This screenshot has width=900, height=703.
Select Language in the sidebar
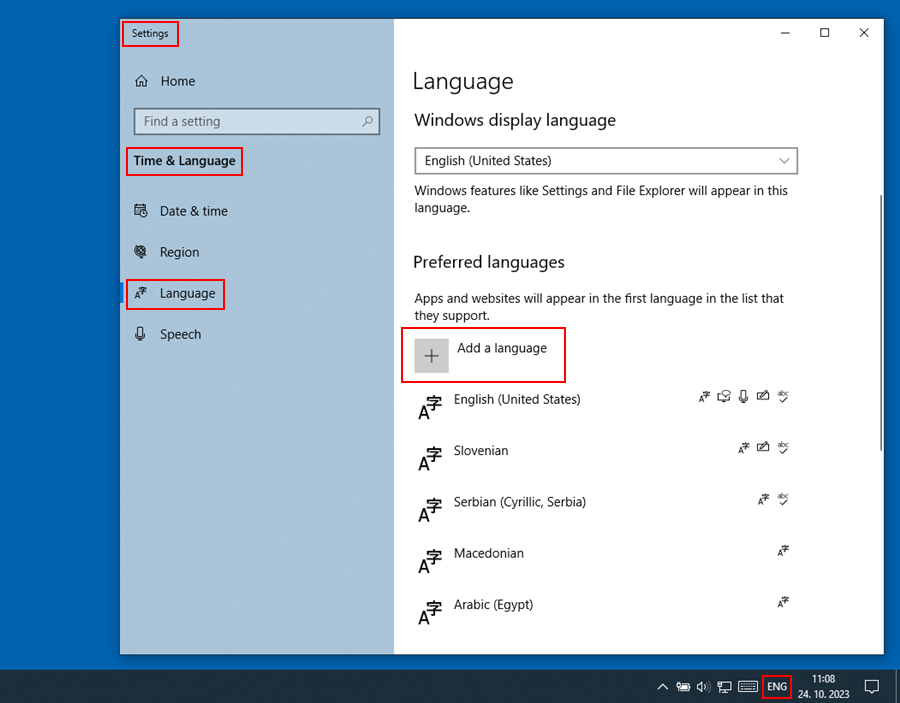tap(175, 293)
